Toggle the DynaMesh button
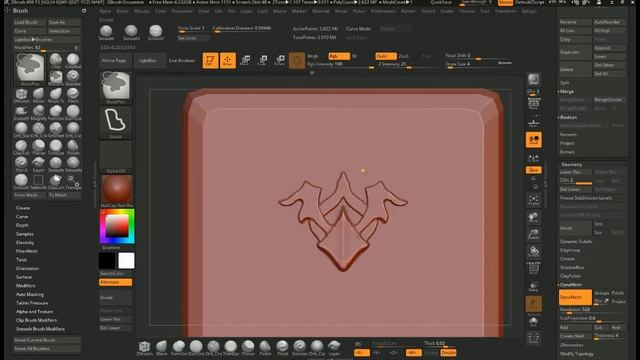This screenshot has width=640, height=360. (x=575, y=297)
